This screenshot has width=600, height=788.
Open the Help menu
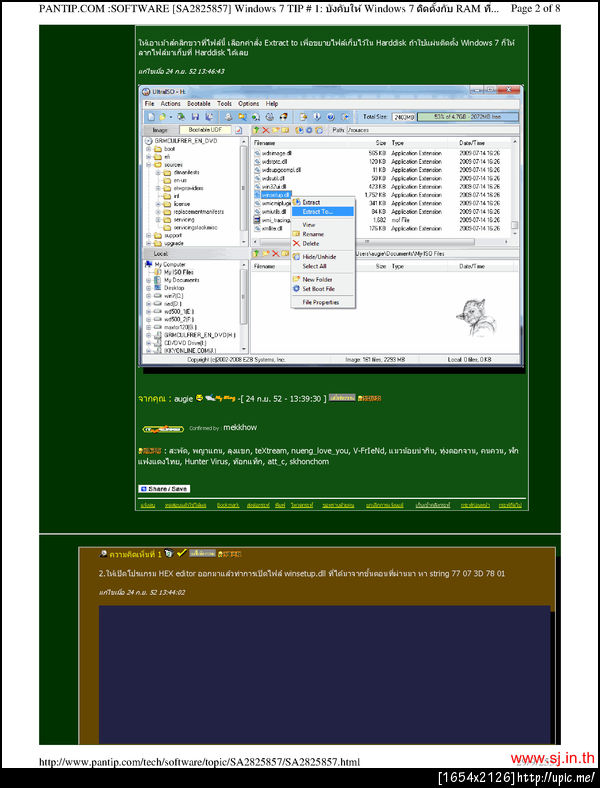[272, 104]
